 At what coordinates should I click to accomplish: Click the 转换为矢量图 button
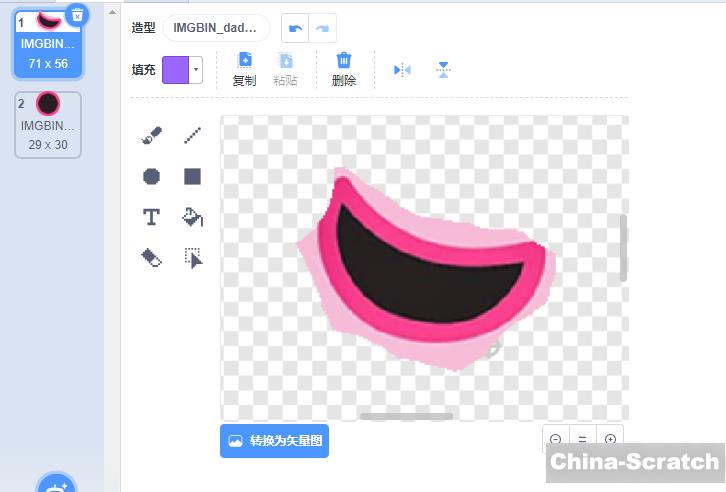[x=274, y=440]
